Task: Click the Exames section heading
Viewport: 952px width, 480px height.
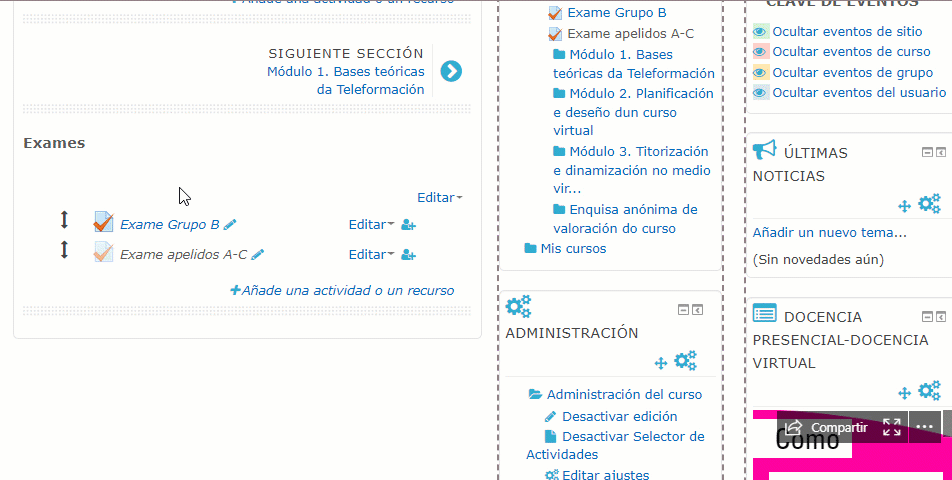Action: pos(54,143)
